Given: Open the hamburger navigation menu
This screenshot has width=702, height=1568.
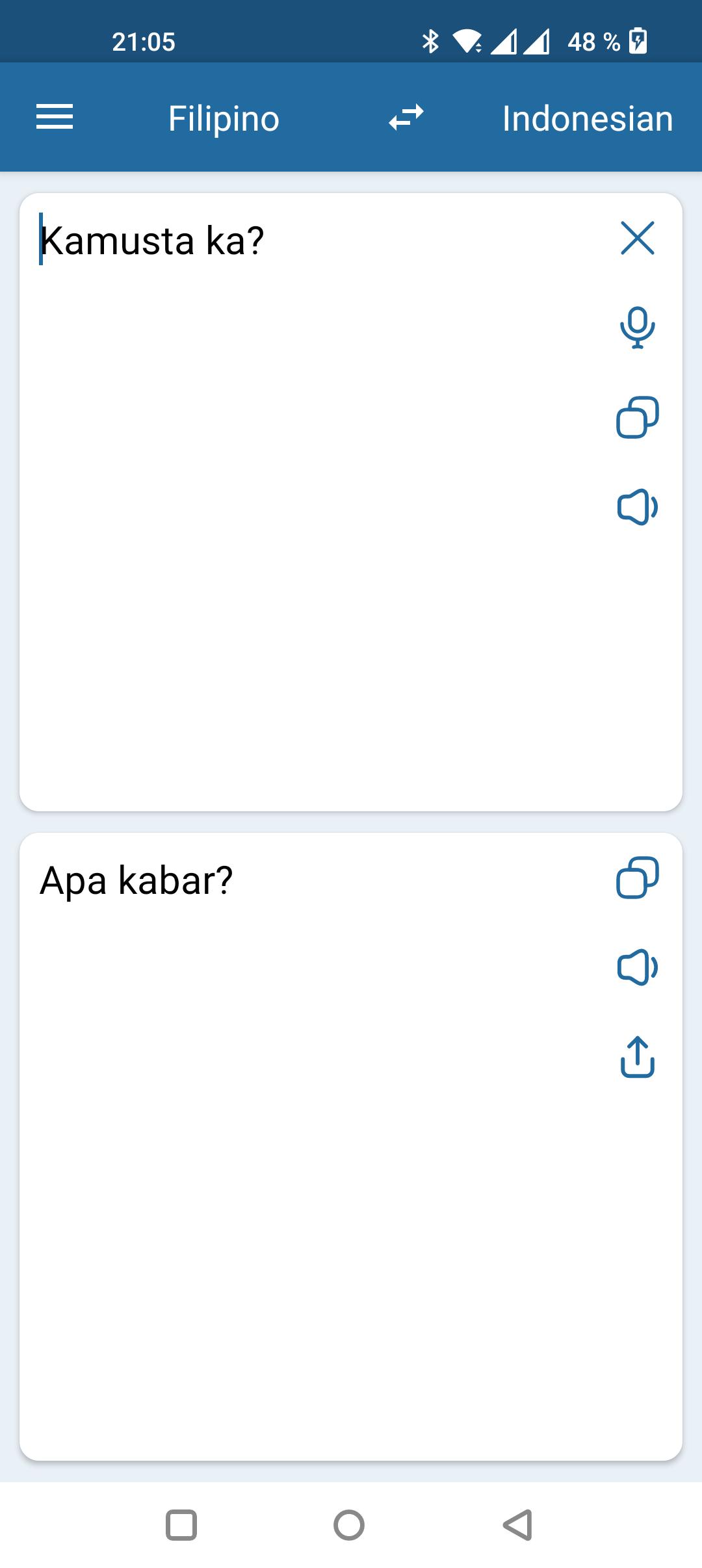Looking at the screenshot, I should (55, 118).
